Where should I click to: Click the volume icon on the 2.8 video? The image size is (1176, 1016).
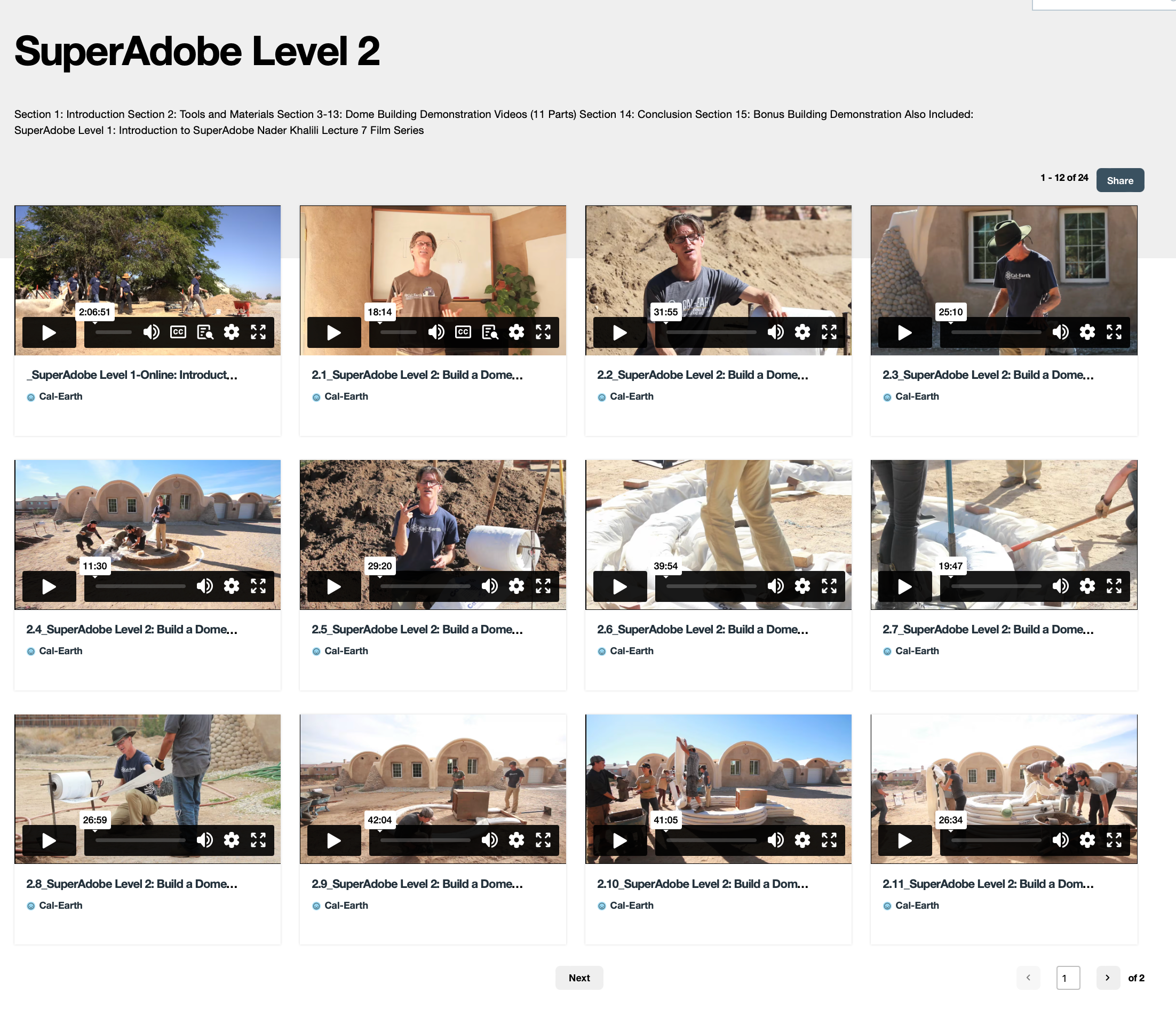pos(204,840)
